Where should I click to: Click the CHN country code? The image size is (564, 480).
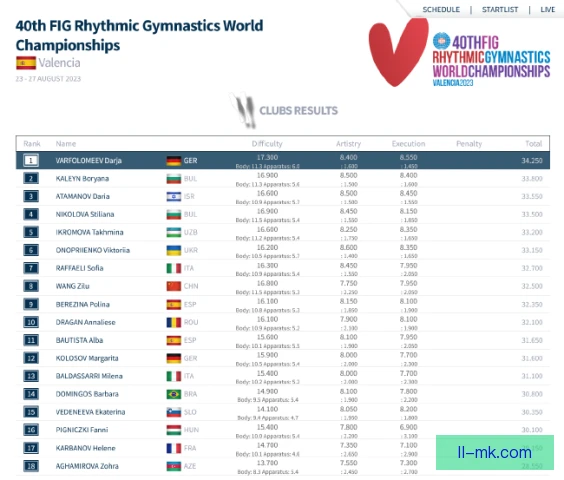191,286
